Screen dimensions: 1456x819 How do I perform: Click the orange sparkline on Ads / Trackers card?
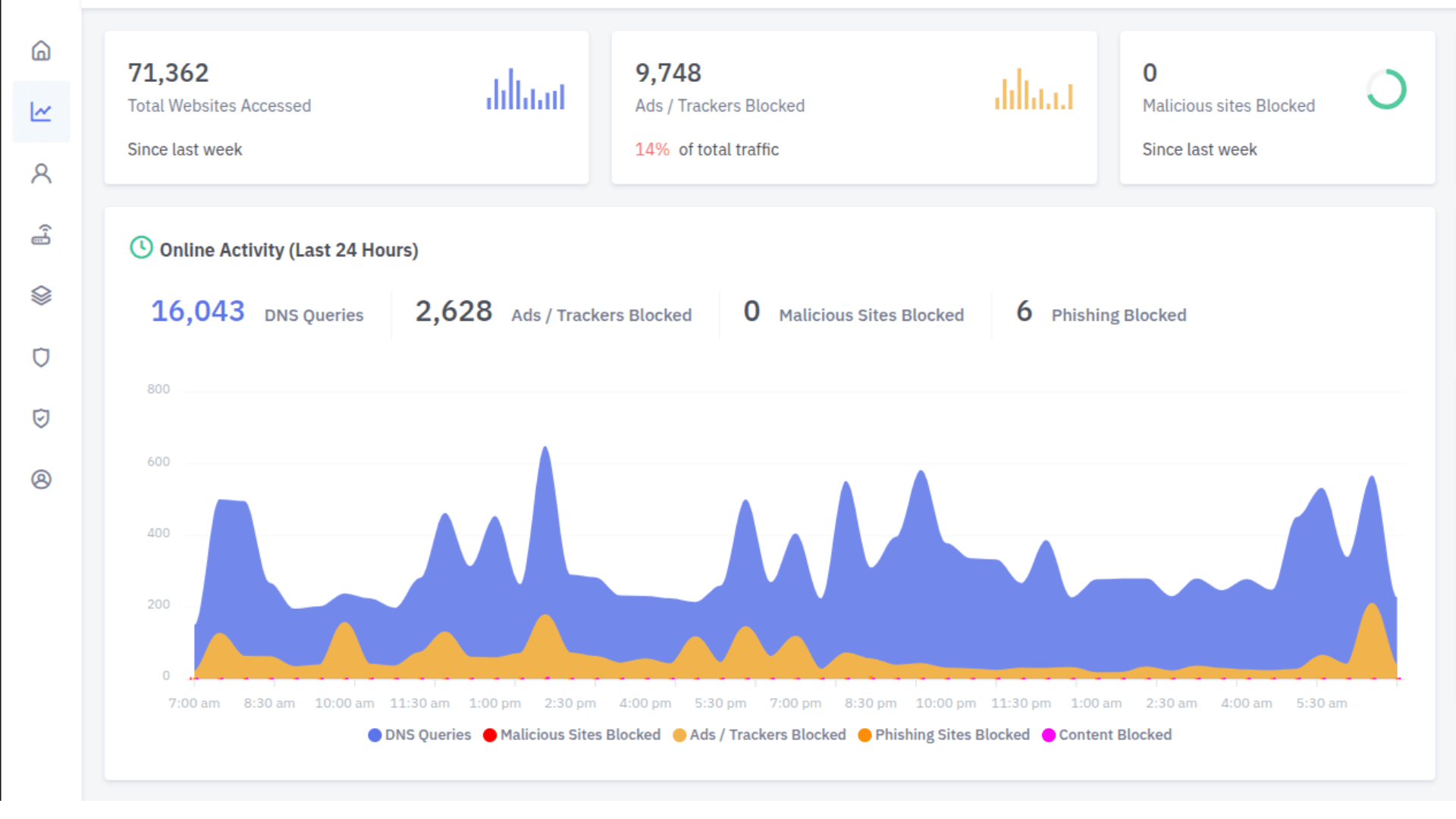click(1034, 89)
